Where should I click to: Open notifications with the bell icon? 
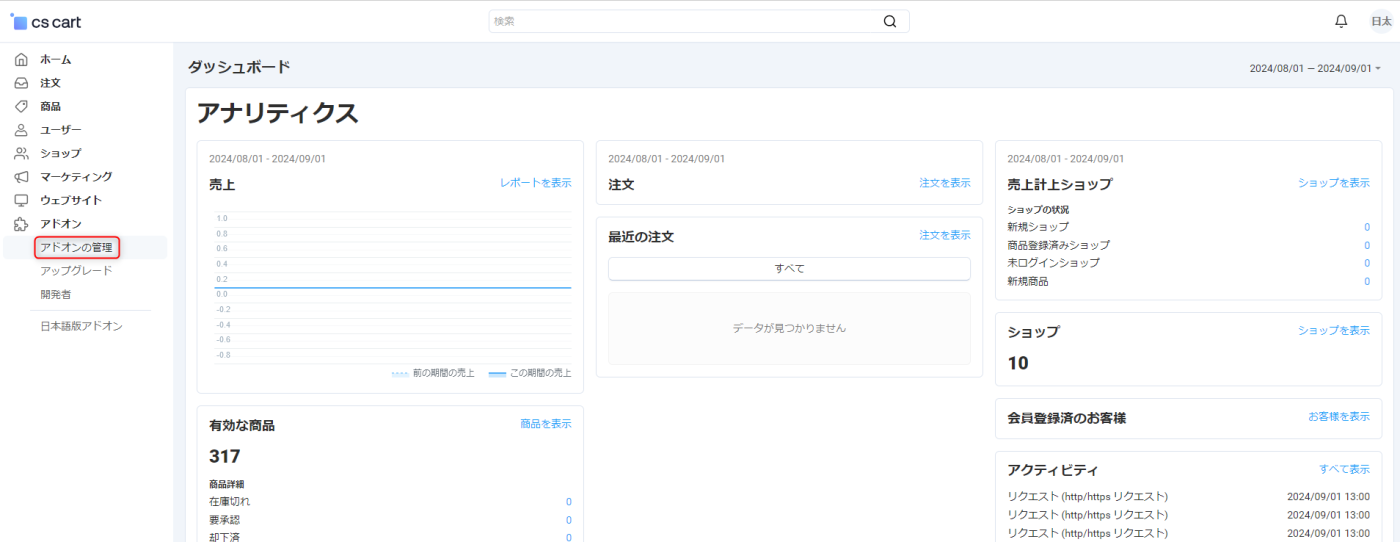pyautogui.click(x=1341, y=21)
